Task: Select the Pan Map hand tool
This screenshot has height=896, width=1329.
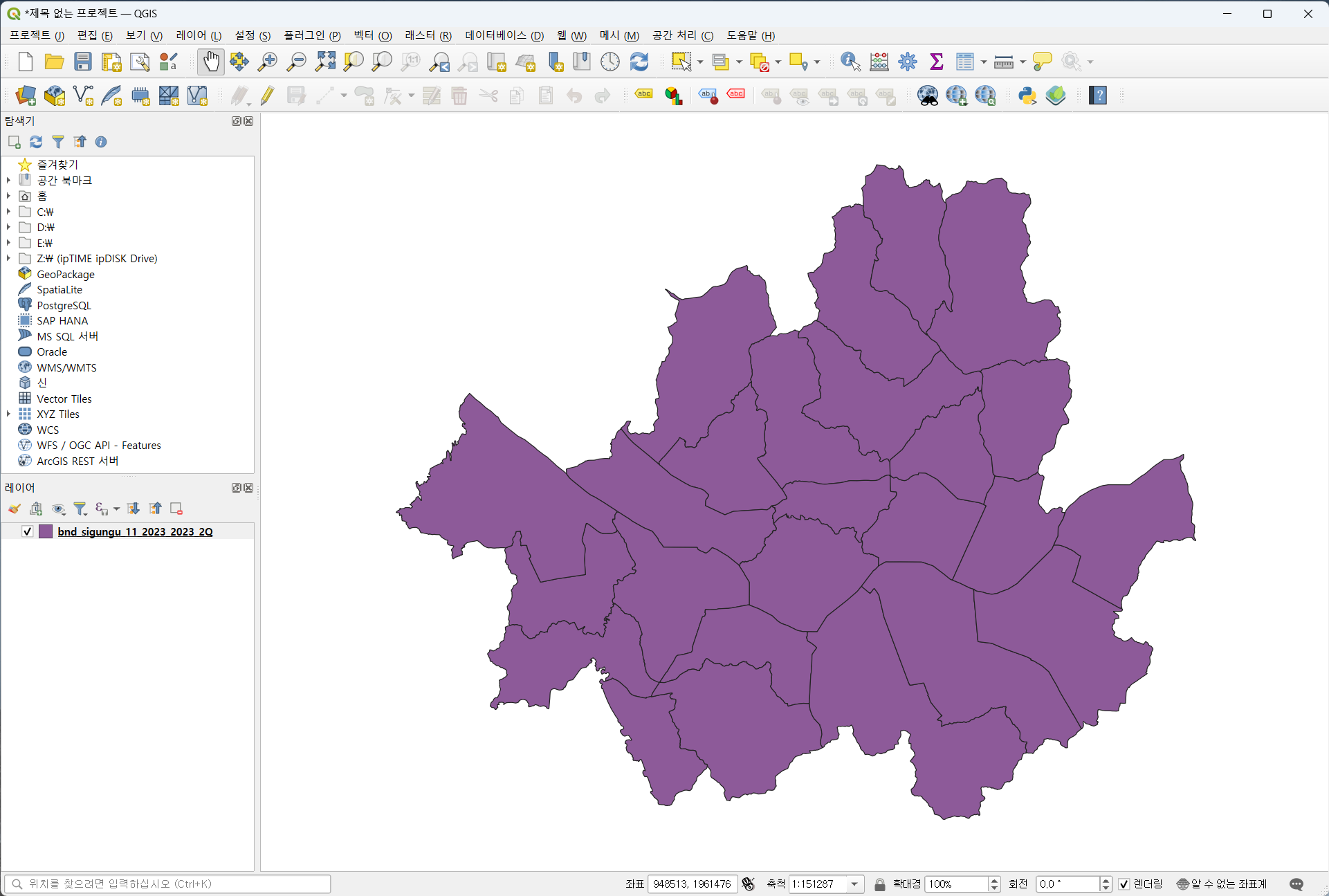Action: pyautogui.click(x=211, y=62)
